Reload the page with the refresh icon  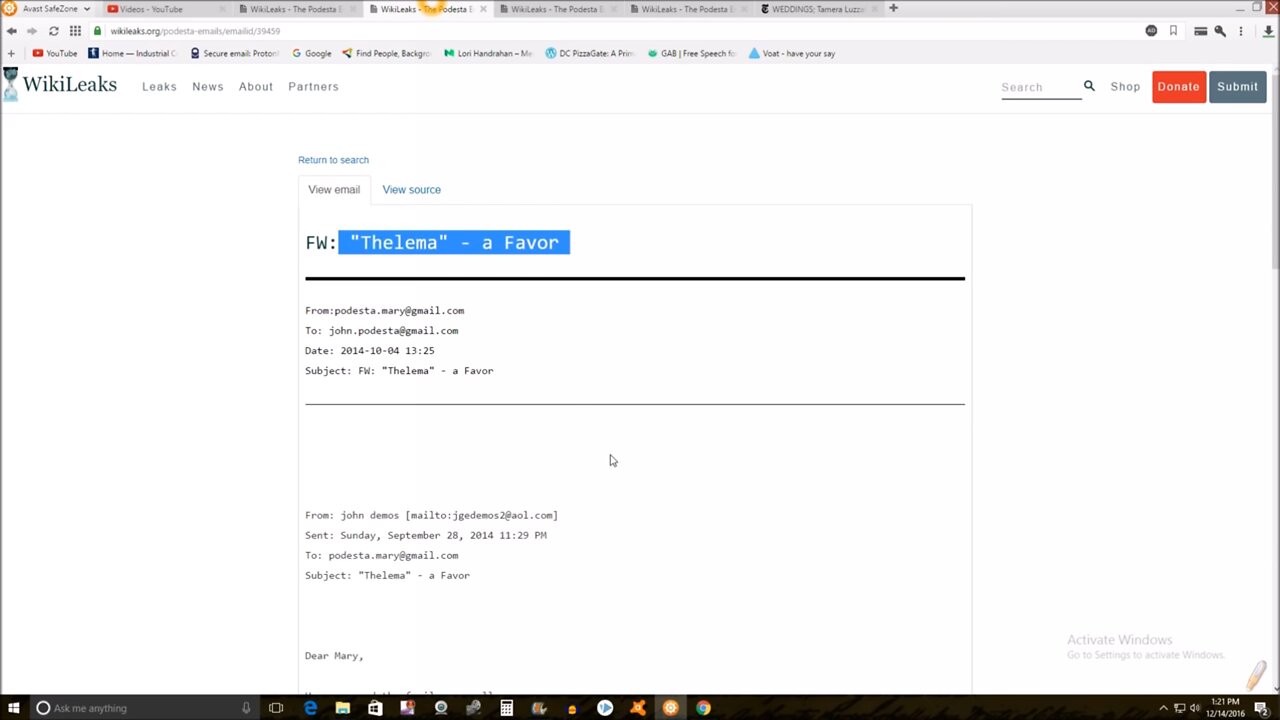[53, 31]
